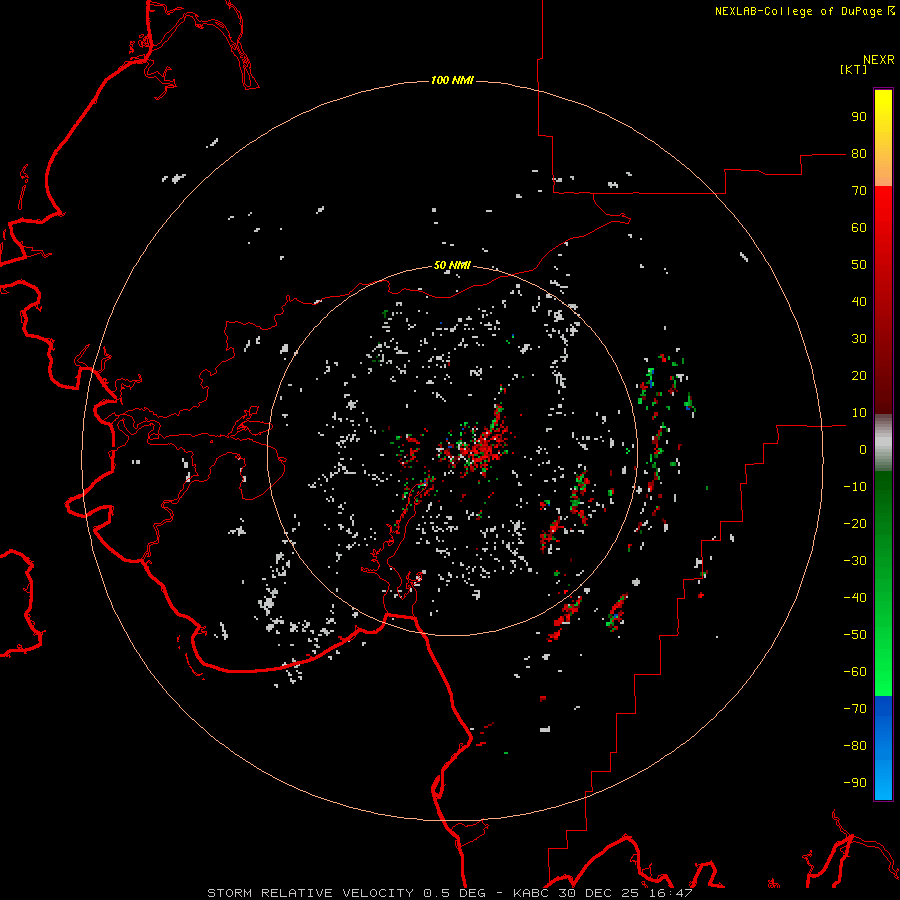
Task: Click the KT units label above the scale
Action: (x=854, y=69)
